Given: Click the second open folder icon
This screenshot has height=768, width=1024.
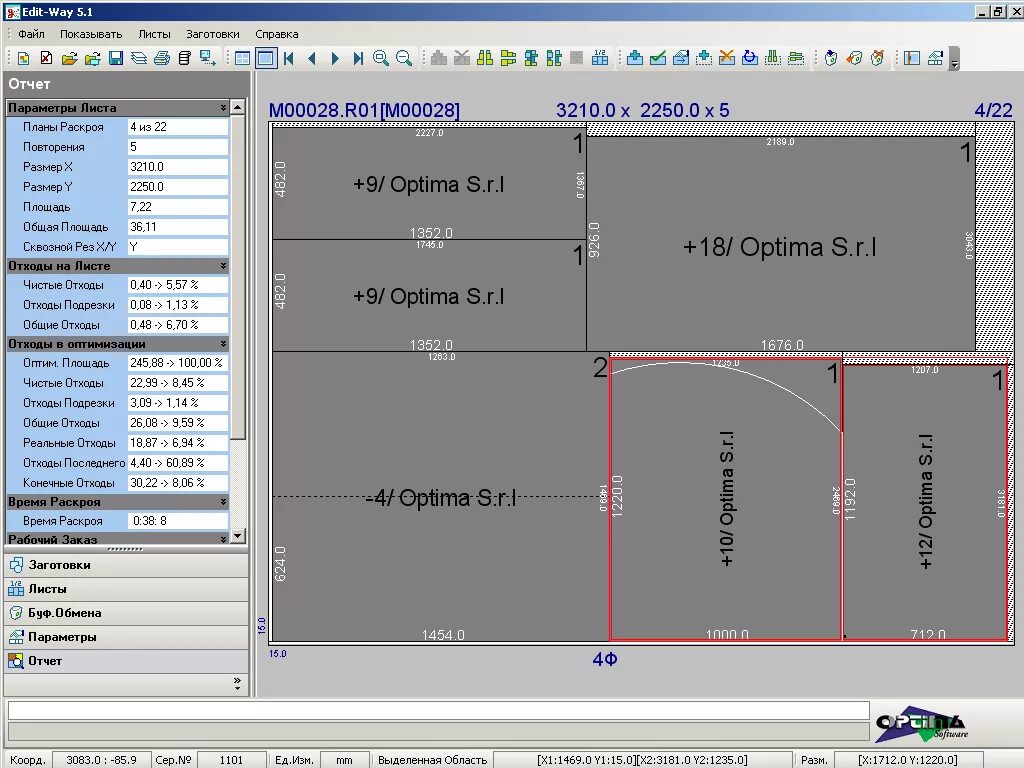Looking at the screenshot, I should click(93, 58).
